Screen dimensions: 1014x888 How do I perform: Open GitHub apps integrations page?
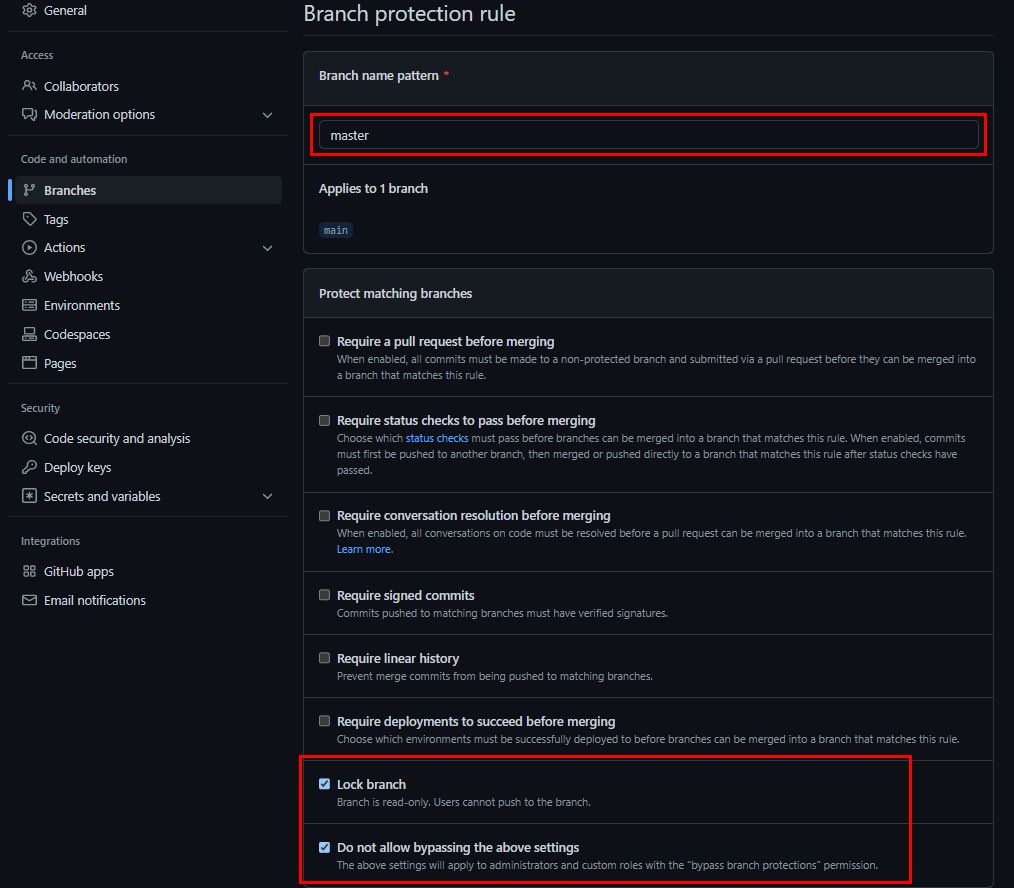(x=79, y=571)
